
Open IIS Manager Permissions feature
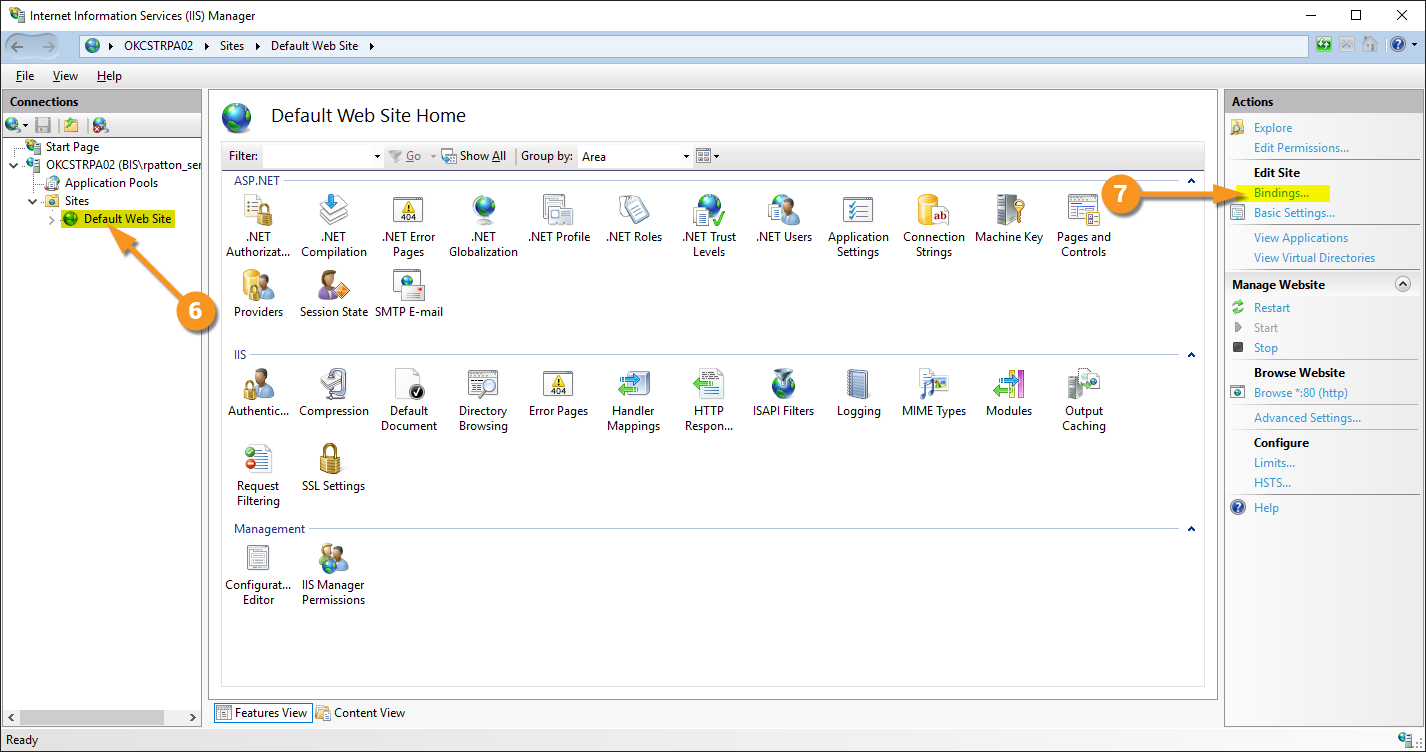coord(334,574)
